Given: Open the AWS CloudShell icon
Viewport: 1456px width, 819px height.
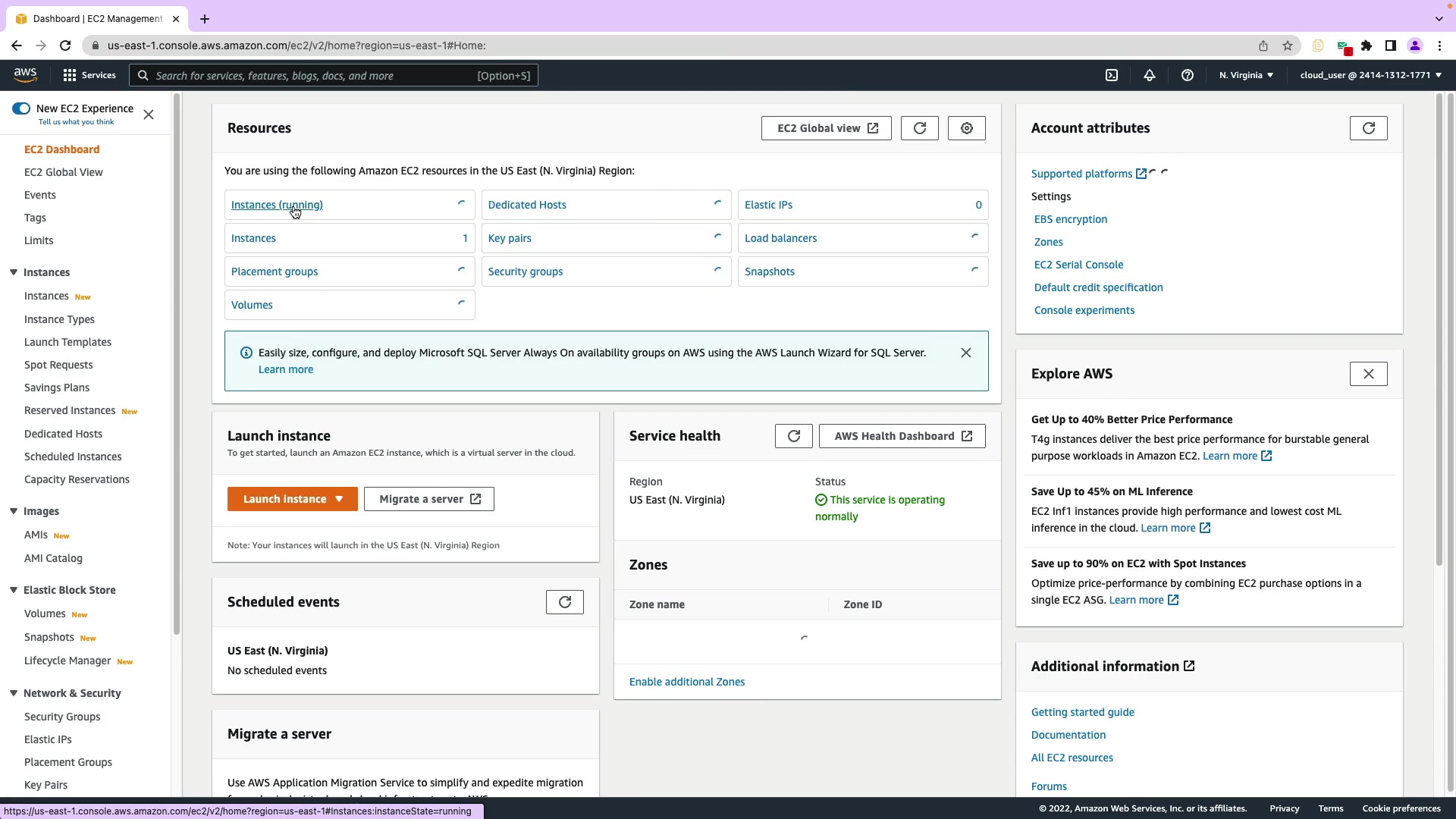Looking at the screenshot, I should point(1112,75).
